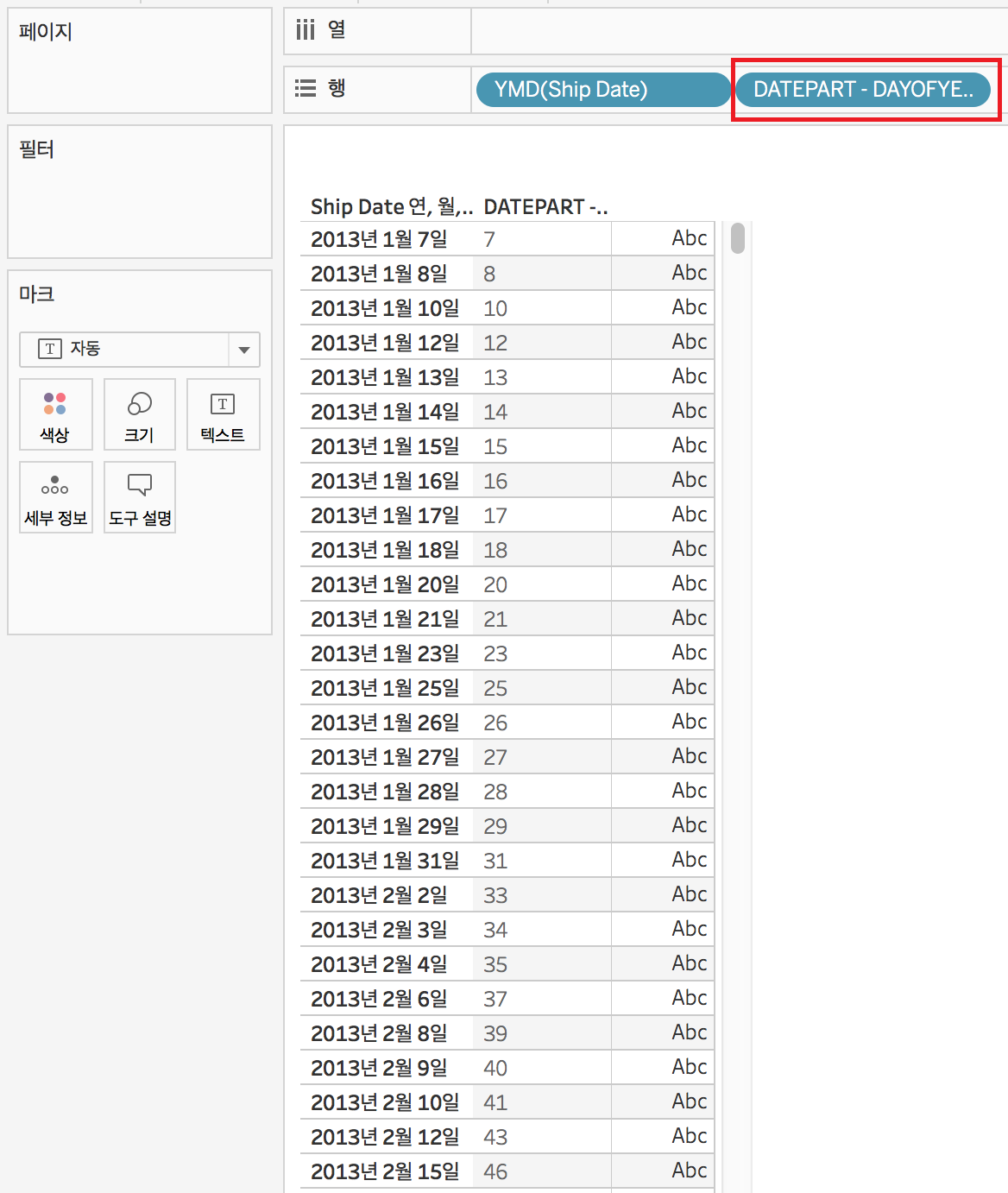Select the 2013년 2월 15일 row label
Viewport: 1008px width, 1193px height.
(385, 1171)
